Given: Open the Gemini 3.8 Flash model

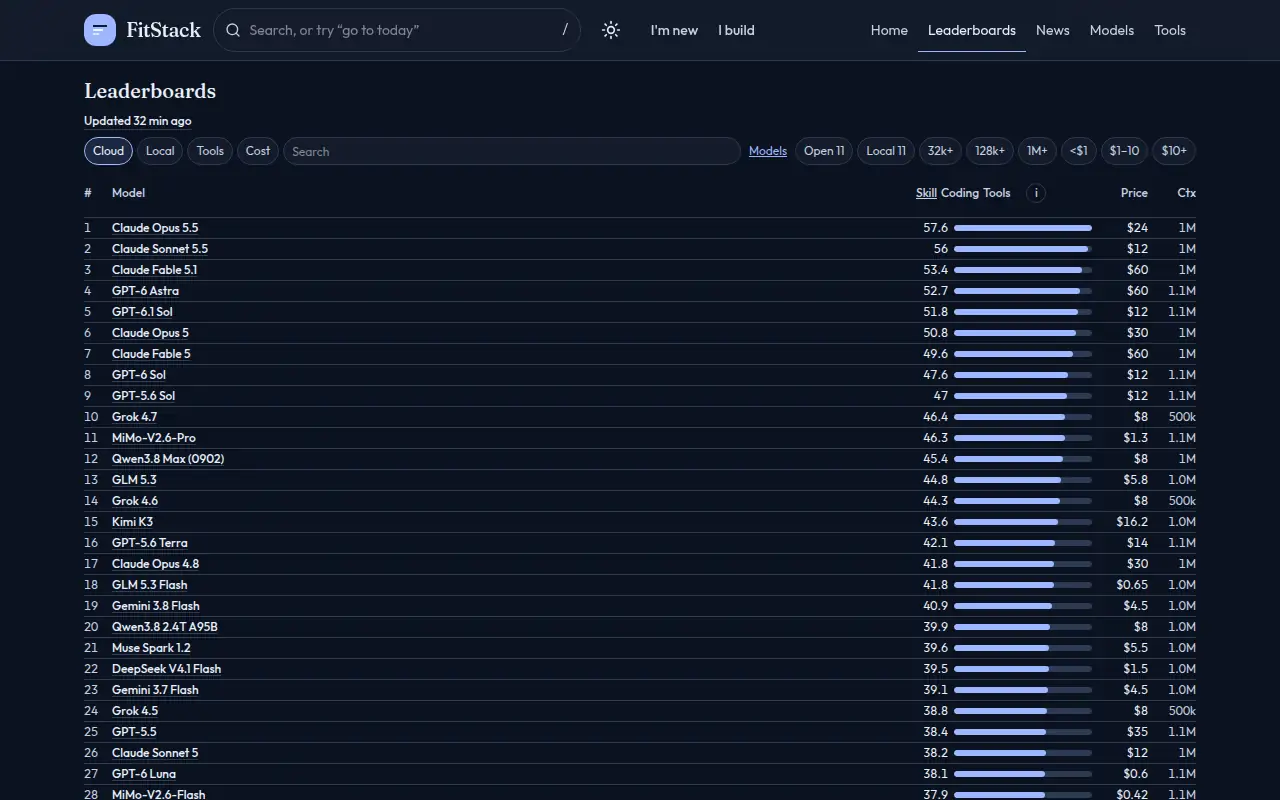Looking at the screenshot, I should click(156, 606).
